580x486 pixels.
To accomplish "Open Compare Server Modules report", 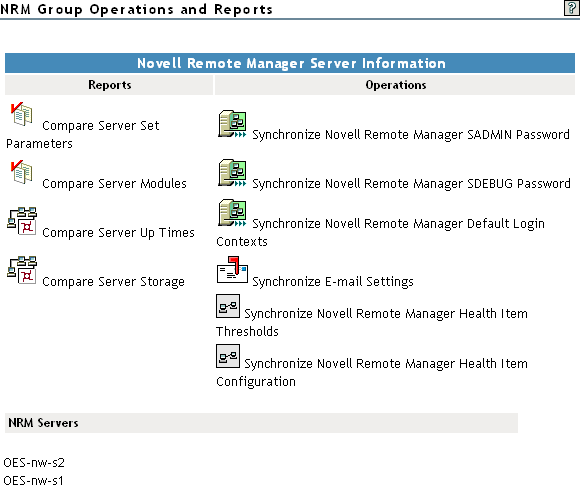I will [x=114, y=184].
